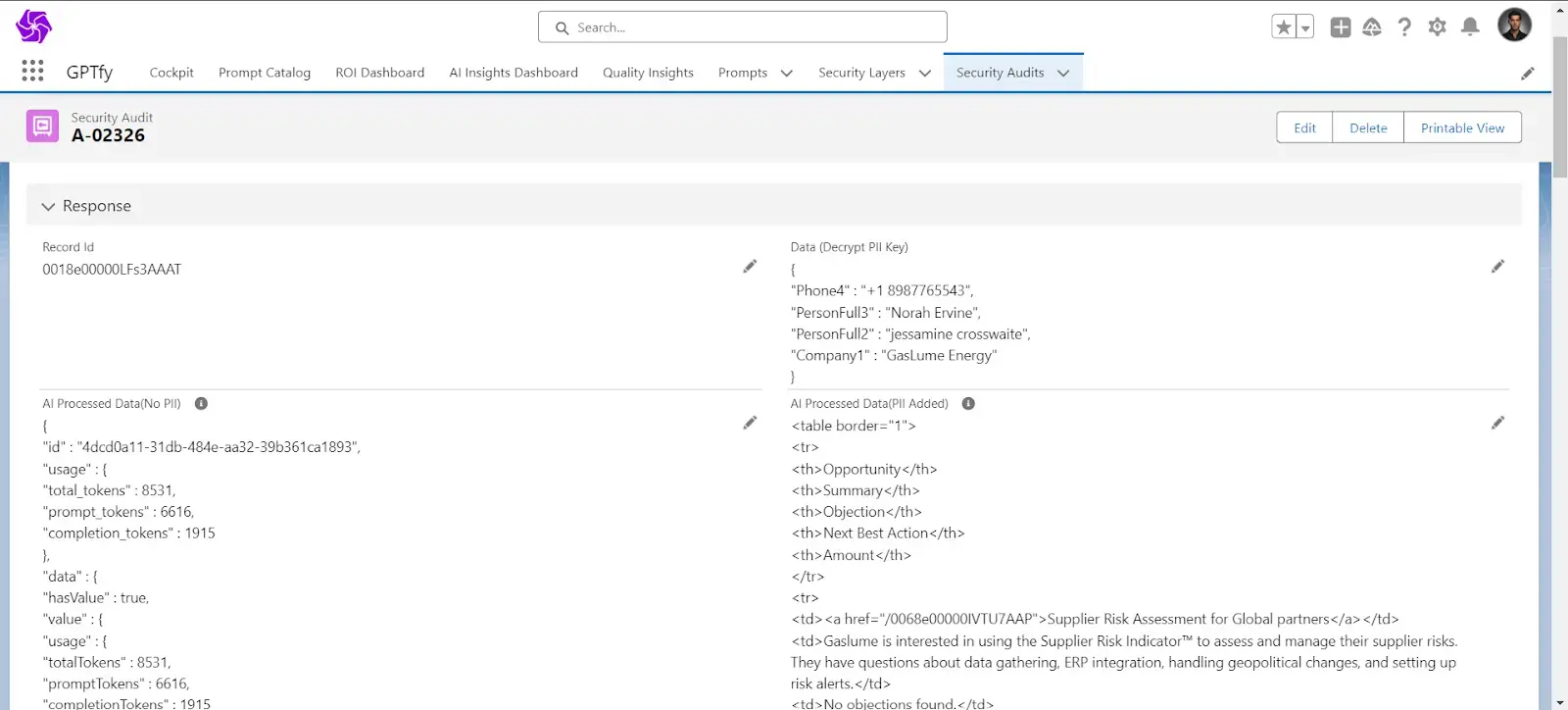Open the Printable View

[x=1462, y=127]
